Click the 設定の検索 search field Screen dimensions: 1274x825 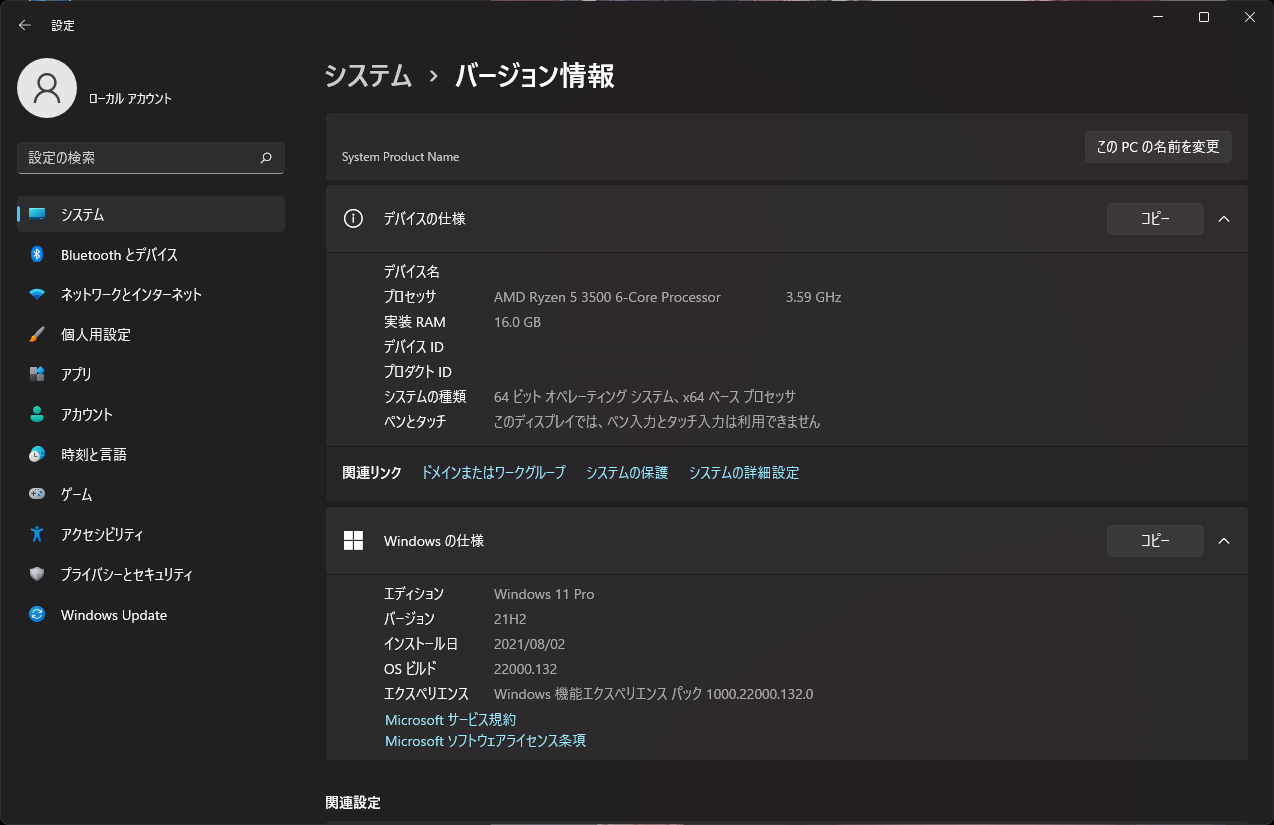(151, 158)
